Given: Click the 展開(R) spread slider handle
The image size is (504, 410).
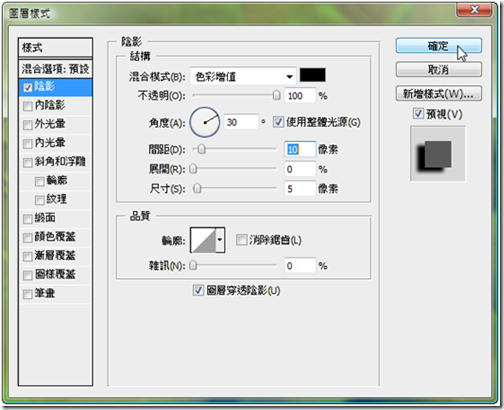Looking at the screenshot, I should click(x=193, y=169).
